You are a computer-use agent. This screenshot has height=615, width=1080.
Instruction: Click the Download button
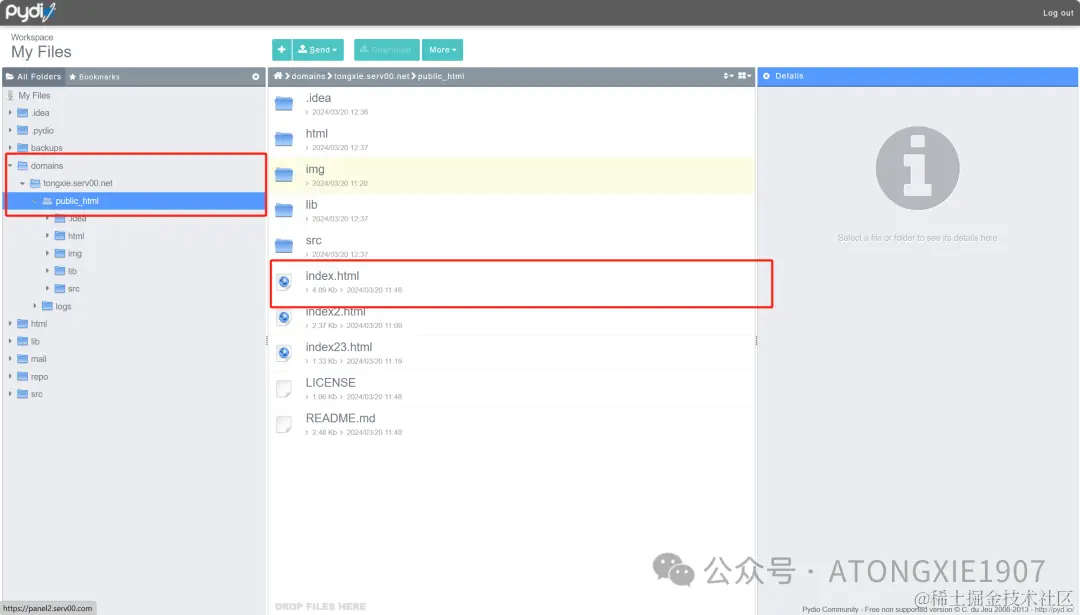click(386, 50)
